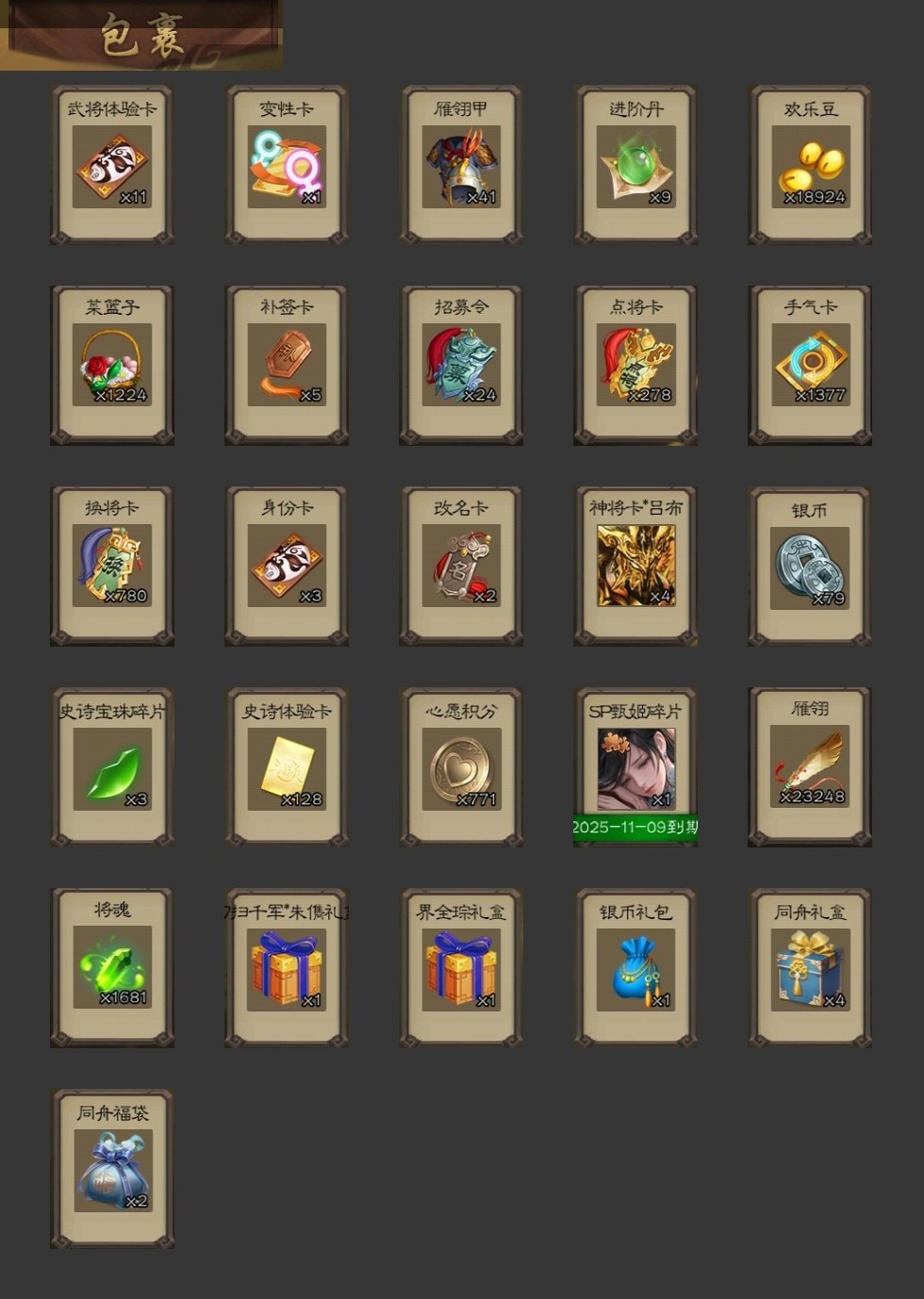This screenshot has height=1299, width=924.
Task: Click the 招募令 recruit token item
Action: (461, 366)
